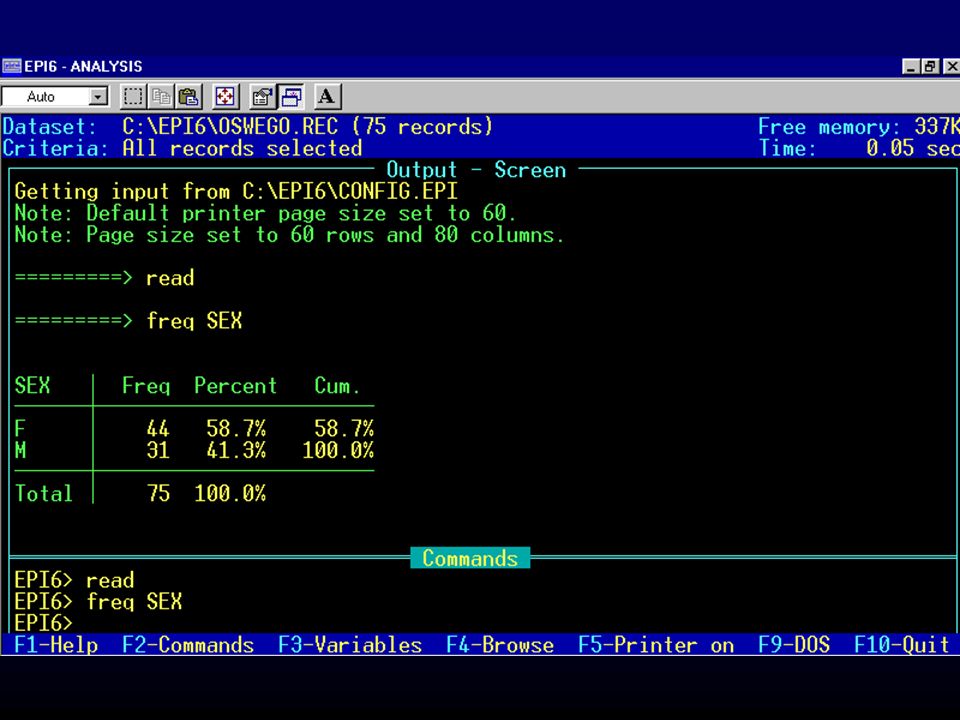Screen dimensions: 960x720
Task: Click the Font 'A' toolbar icon
Action: 326,97
